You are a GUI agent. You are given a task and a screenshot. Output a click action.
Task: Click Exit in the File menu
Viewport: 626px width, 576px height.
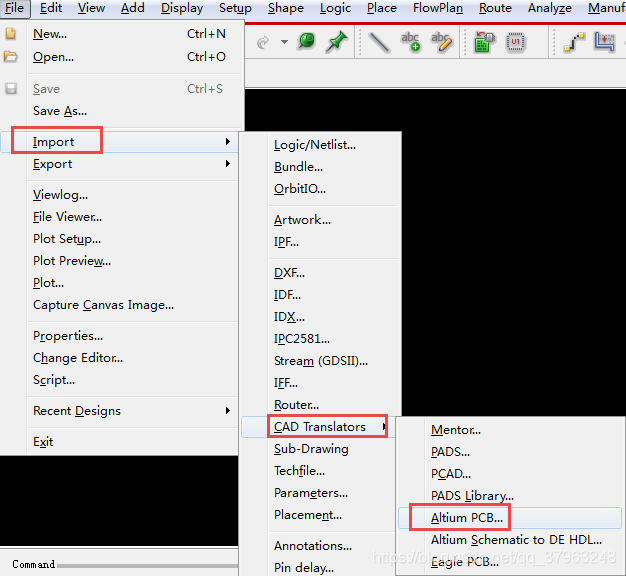tap(43, 442)
